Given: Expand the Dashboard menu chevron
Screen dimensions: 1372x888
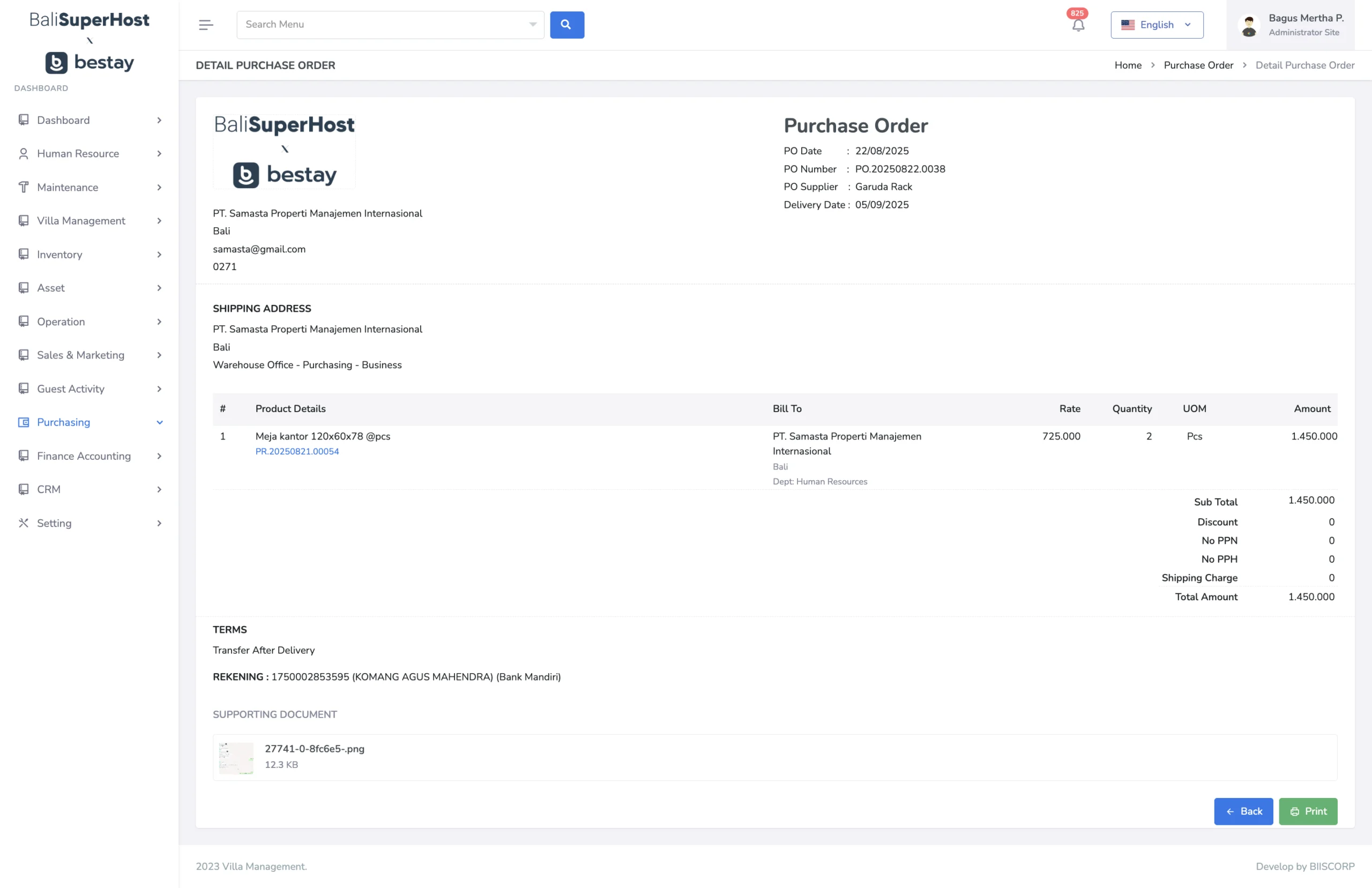Looking at the screenshot, I should 159,120.
